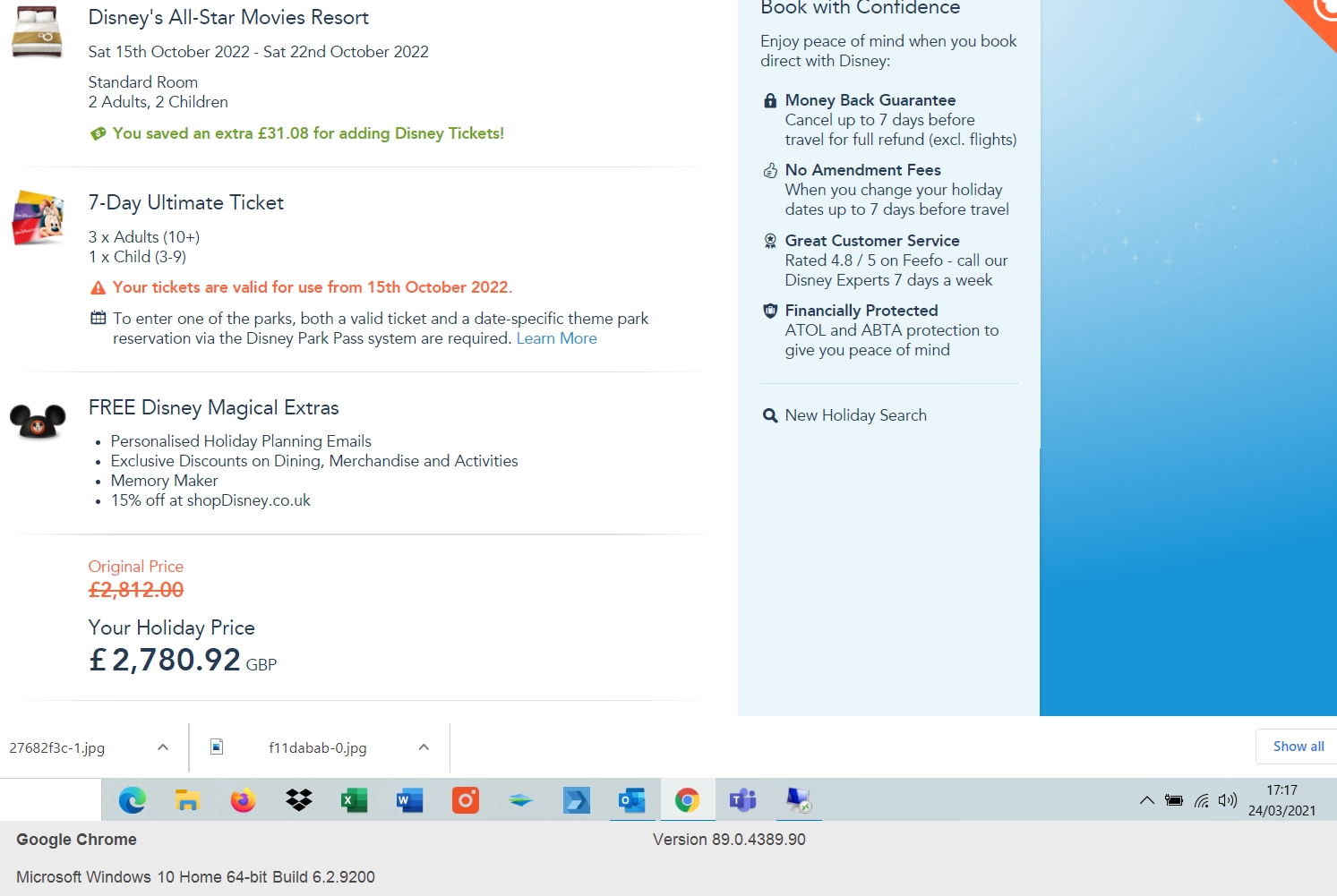The height and width of the screenshot is (896, 1337).
Task: Click the 'Version 89.0.4389.90' text
Action: coord(729,840)
